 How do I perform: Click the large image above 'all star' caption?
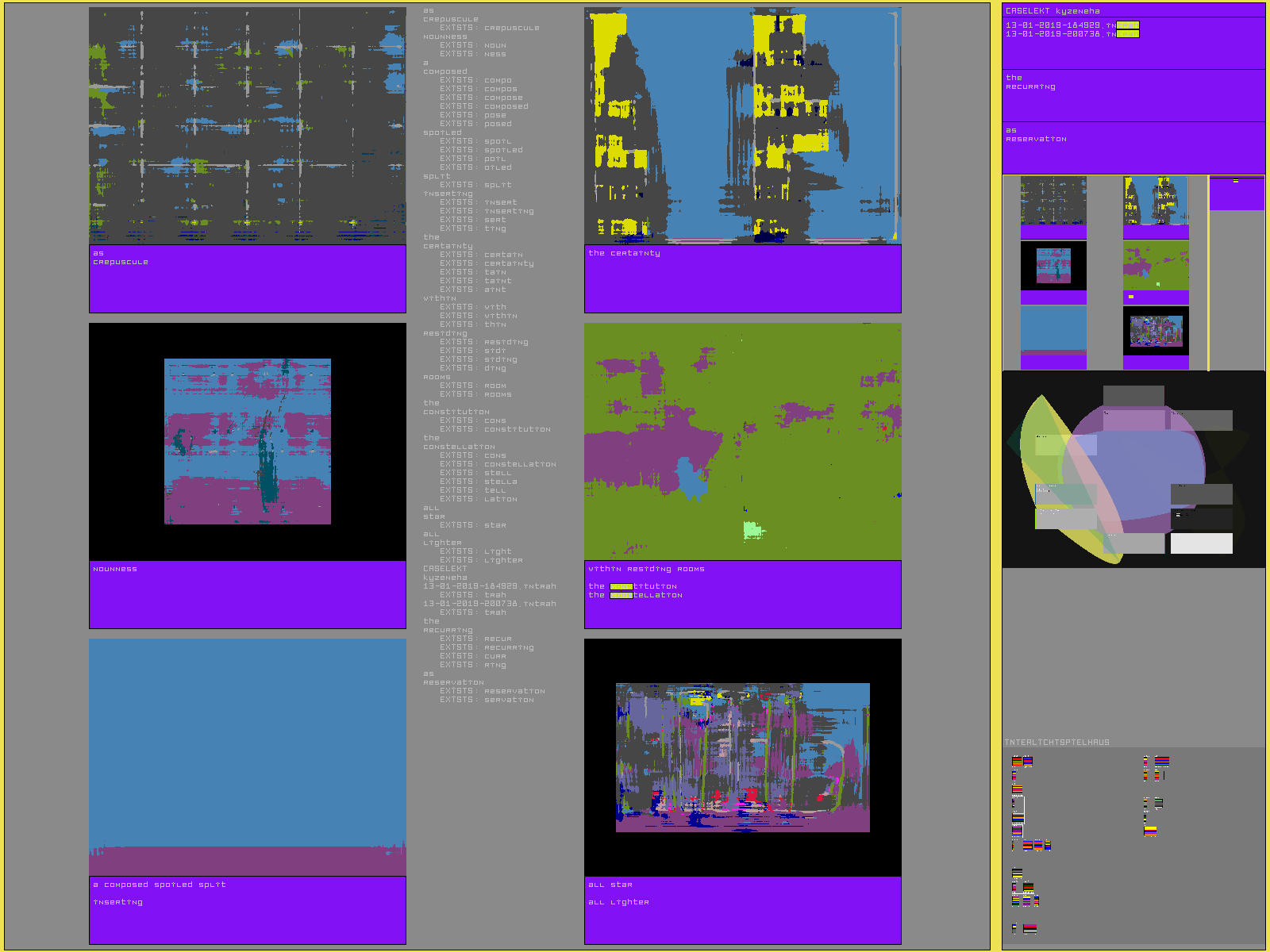tap(742, 758)
